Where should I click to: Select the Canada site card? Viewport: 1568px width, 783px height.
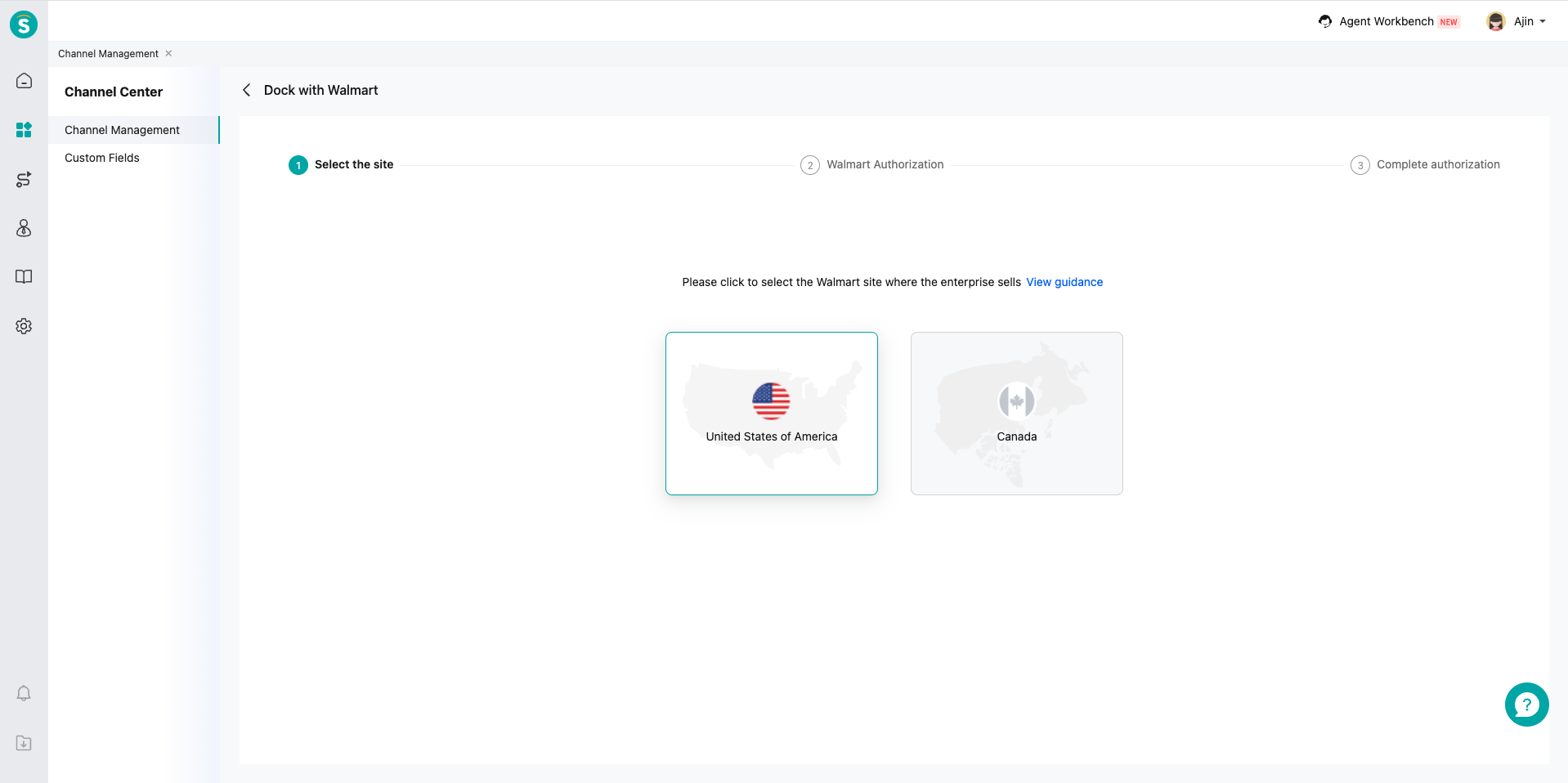[x=1017, y=414]
